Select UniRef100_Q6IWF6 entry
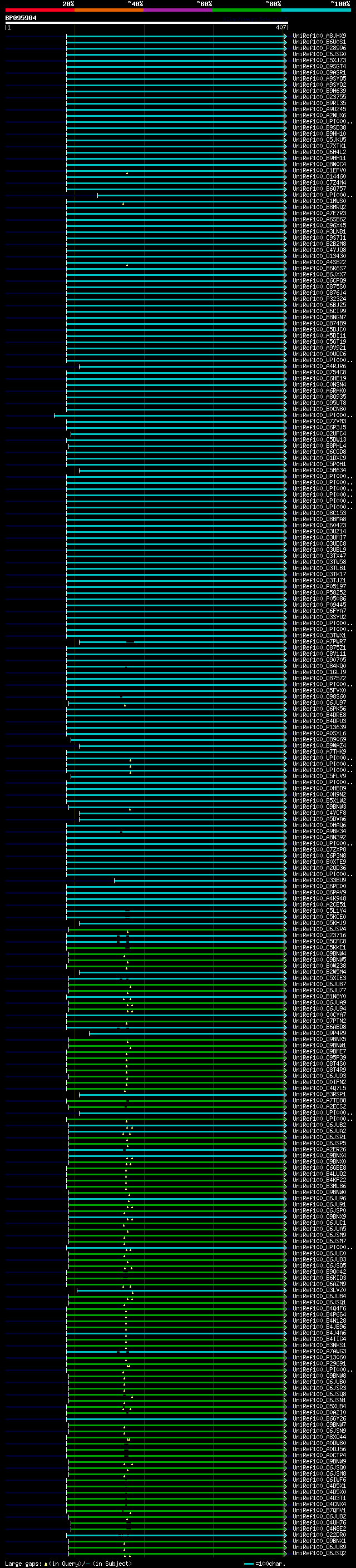Screen dimensions: 356x1568 tap(319, 1480)
